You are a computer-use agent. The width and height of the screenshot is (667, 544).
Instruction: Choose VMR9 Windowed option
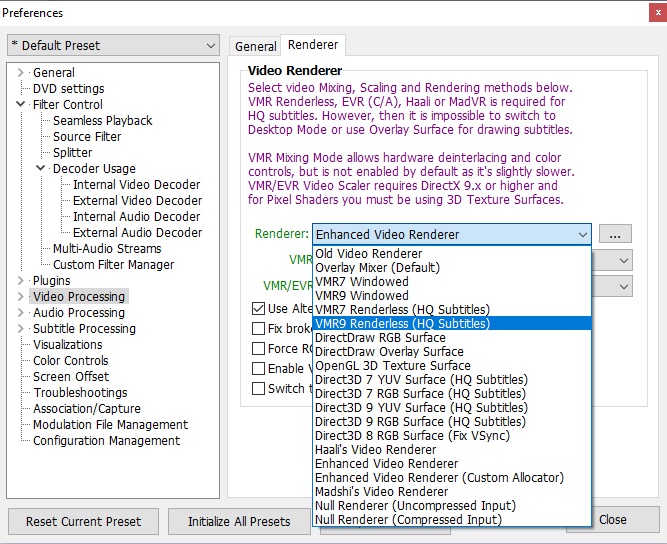tap(452, 296)
